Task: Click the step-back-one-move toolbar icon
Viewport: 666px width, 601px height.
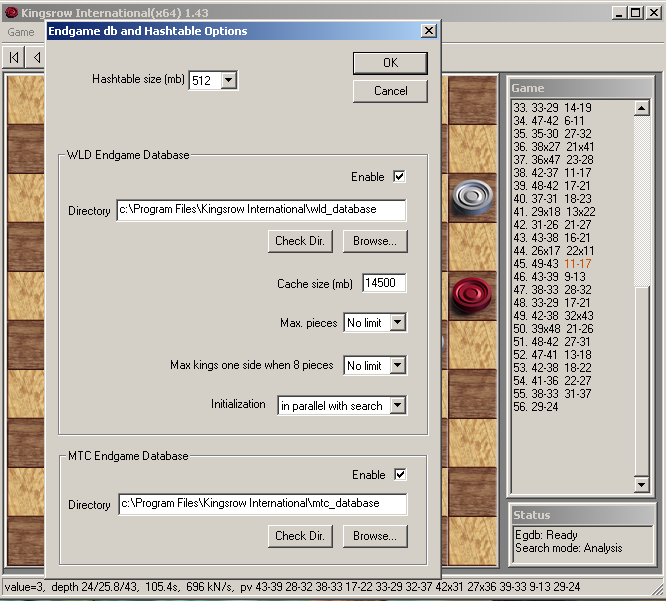Action: [37, 57]
